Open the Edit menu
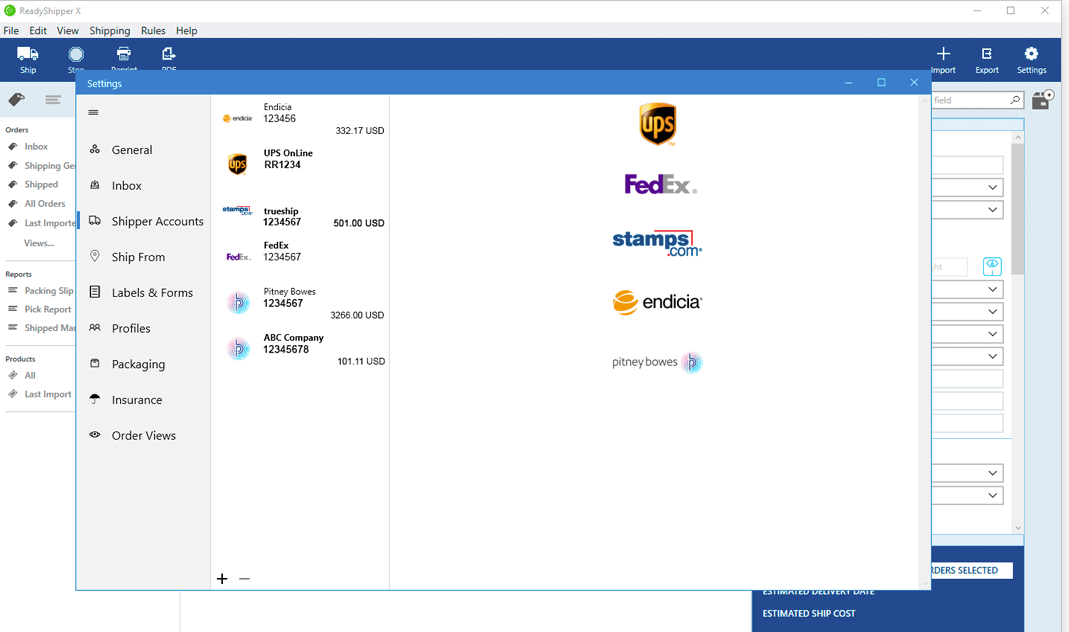 tap(37, 31)
